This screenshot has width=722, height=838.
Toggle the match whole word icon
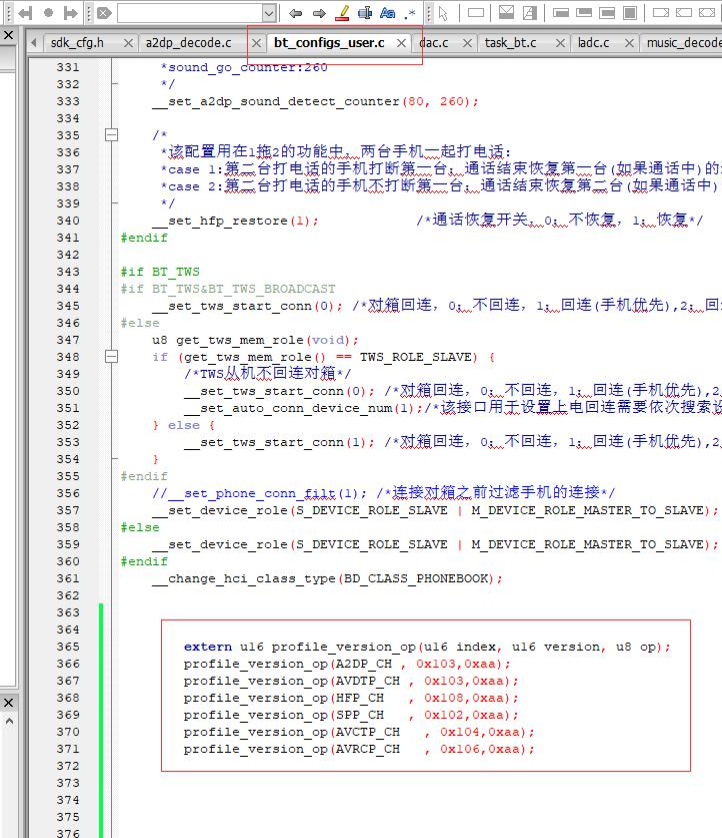(x=366, y=13)
